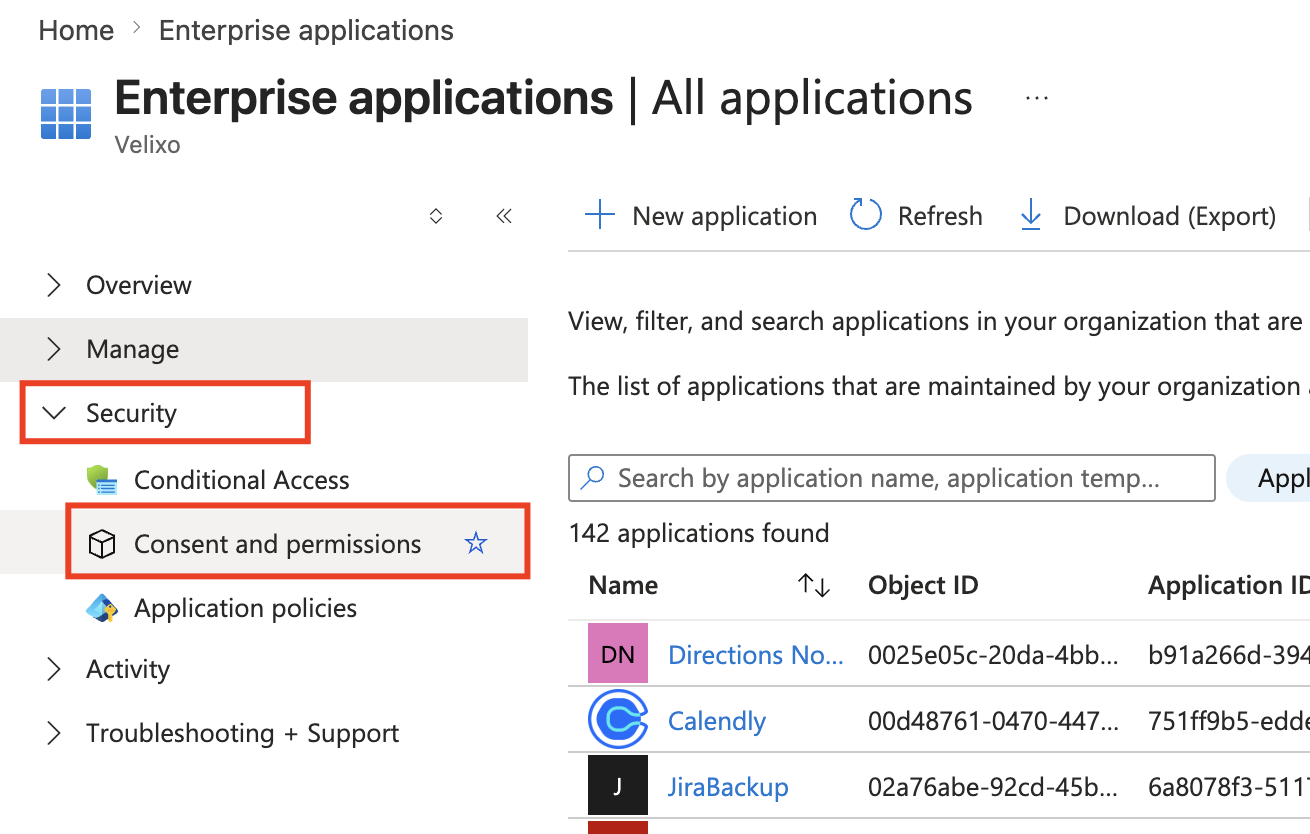Click the 142 applications found text
1310x834 pixels.
699,533
